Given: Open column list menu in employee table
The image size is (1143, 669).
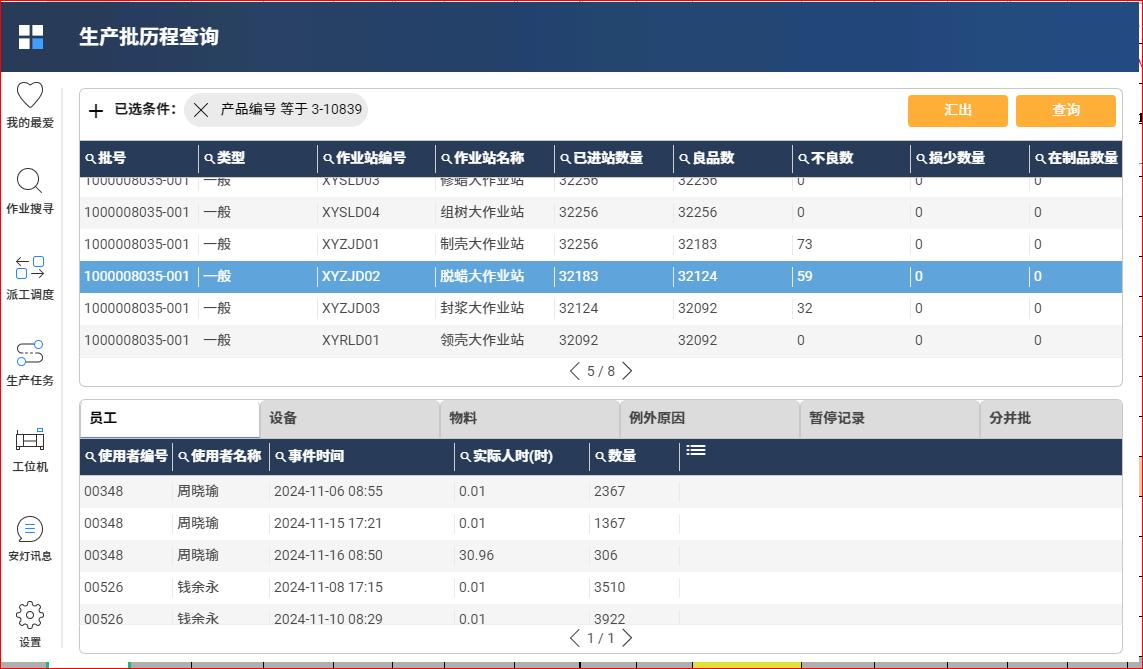Looking at the screenshot, I should click(x=696, y=451).
